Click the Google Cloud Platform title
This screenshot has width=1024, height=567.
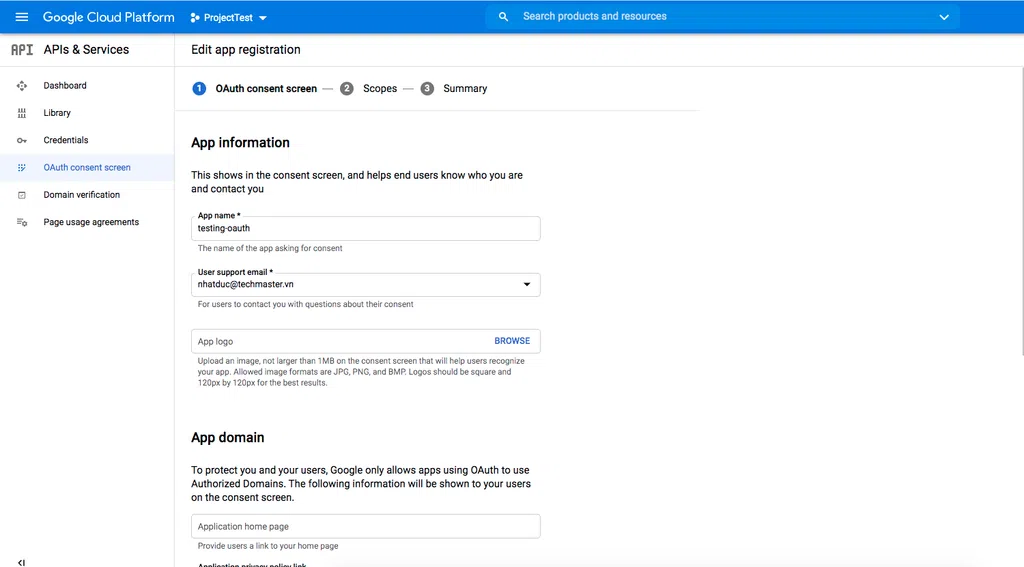[108, 18]
